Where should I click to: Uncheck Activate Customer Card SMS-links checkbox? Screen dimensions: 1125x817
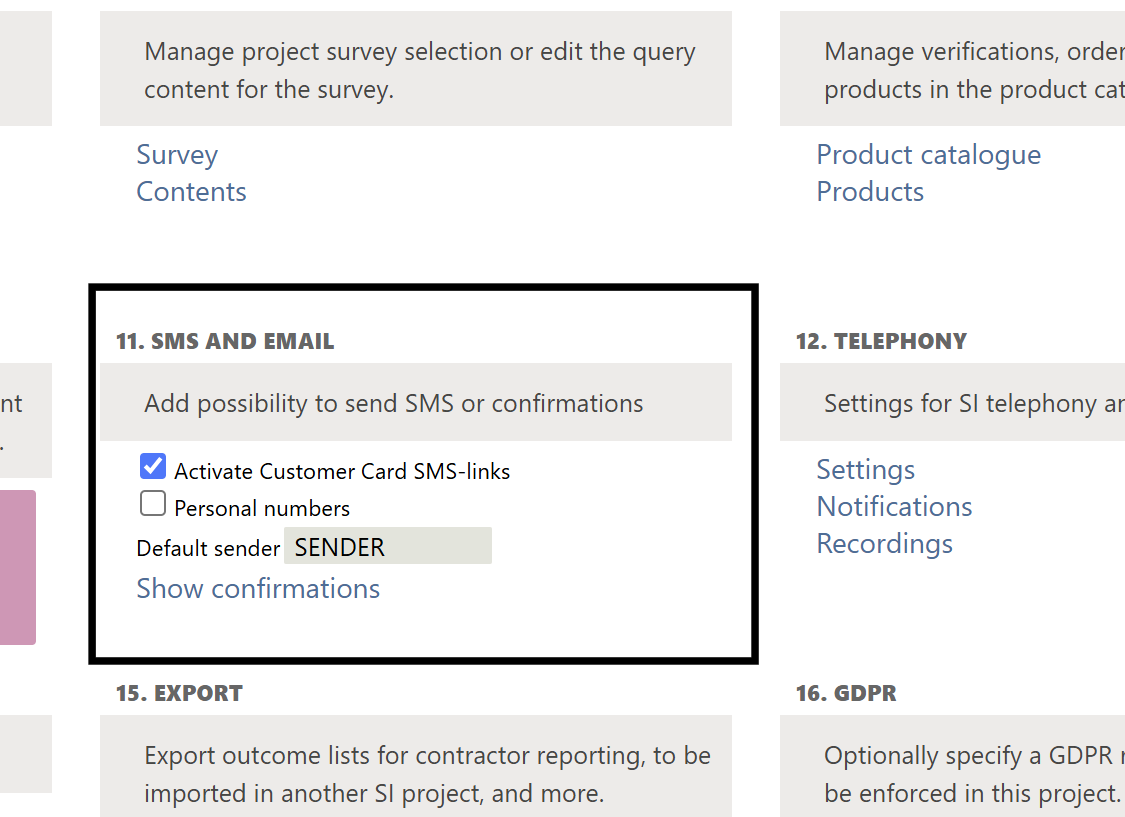tap(153, 466)
